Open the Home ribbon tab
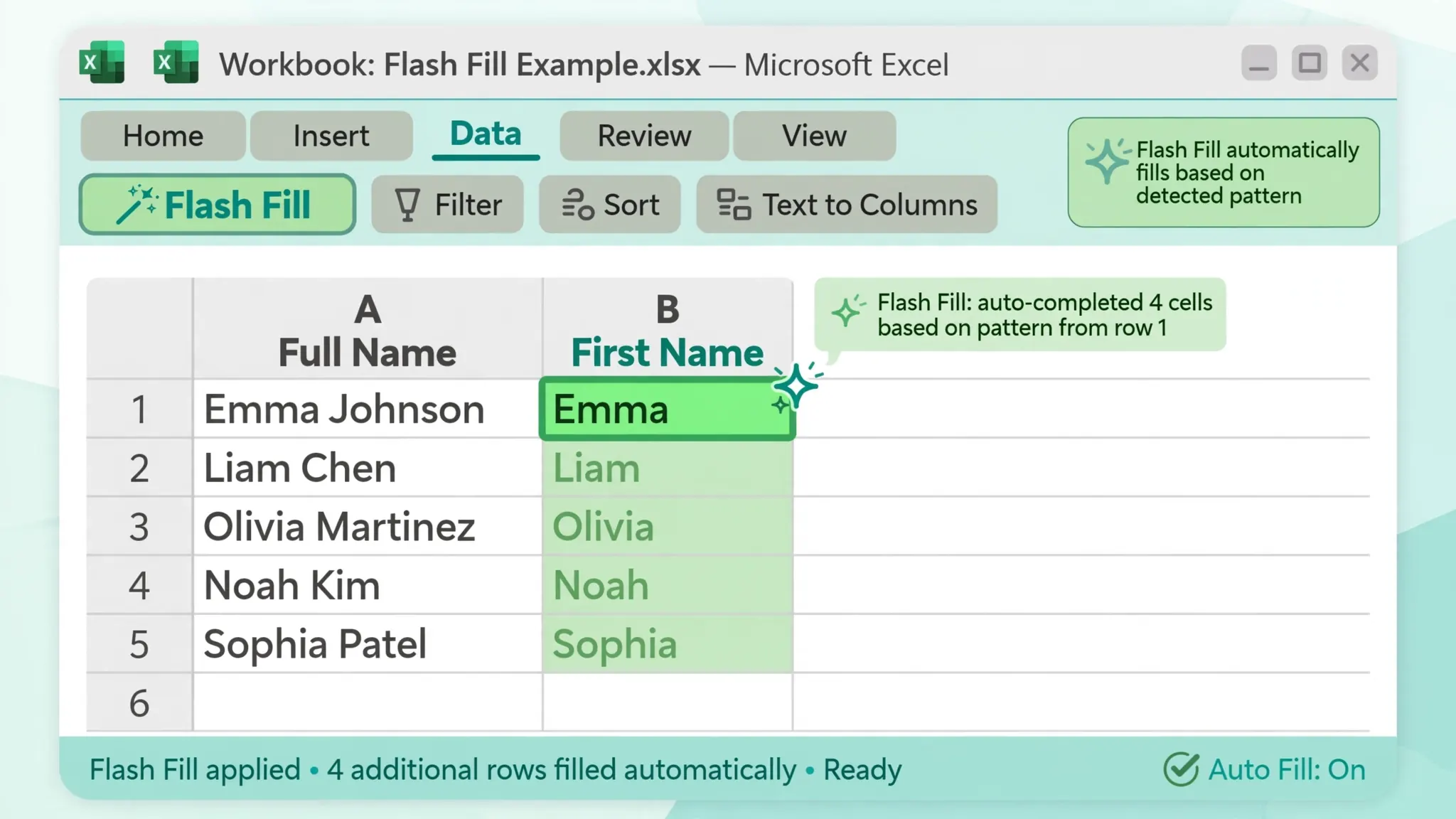This screenshot has width=1456, height=819. (163, 136)
